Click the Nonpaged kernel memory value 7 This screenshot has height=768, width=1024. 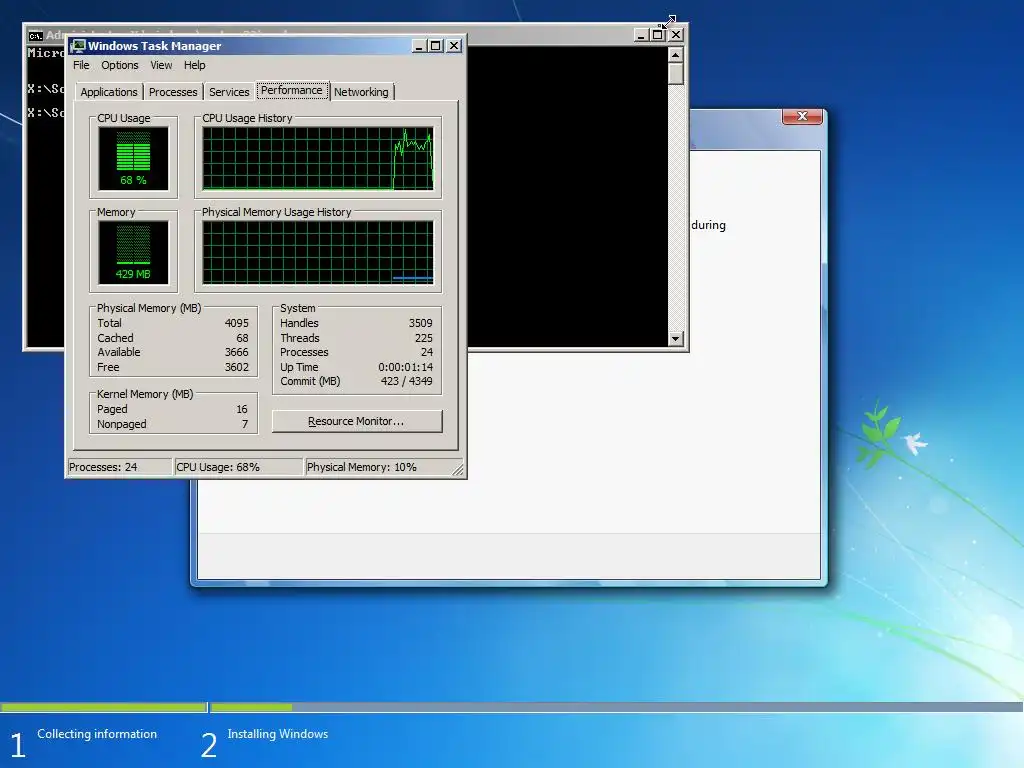coord(245,424)
